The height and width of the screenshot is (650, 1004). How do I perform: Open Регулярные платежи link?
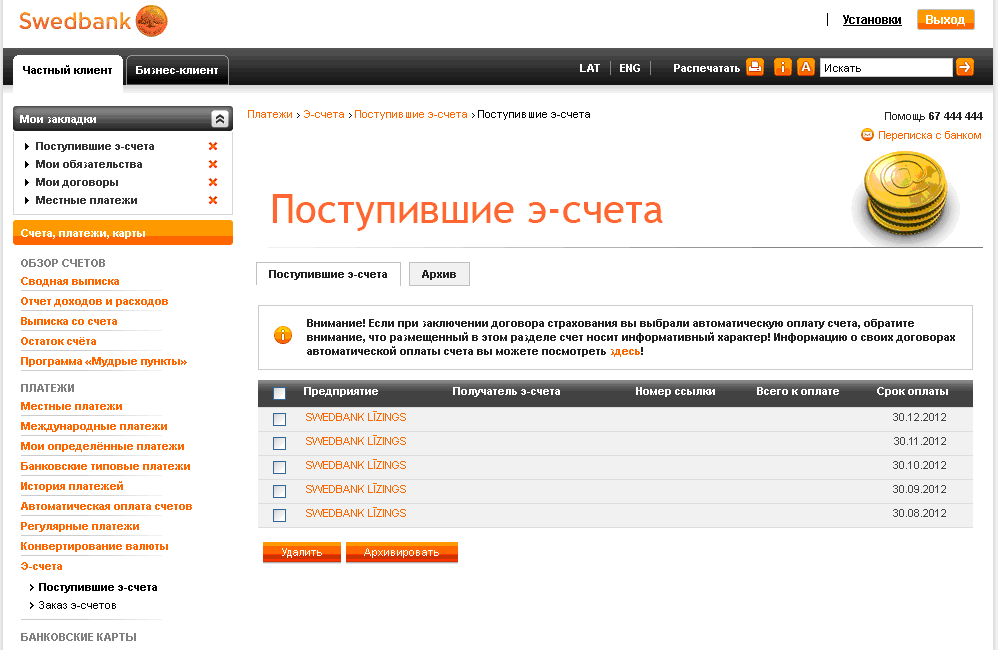pyautogui.click(x=80, y=526)
